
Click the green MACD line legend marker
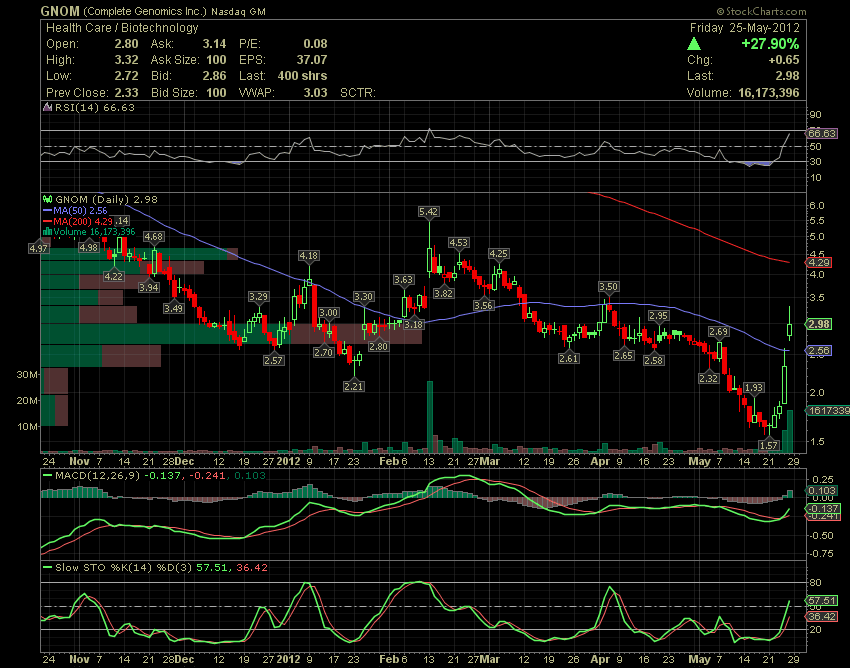48,476
